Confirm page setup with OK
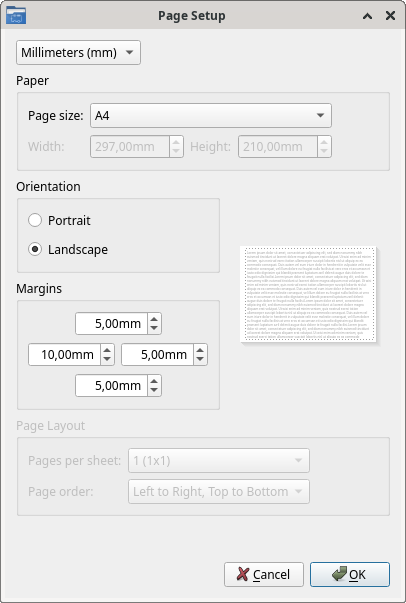 click(350, 575)
